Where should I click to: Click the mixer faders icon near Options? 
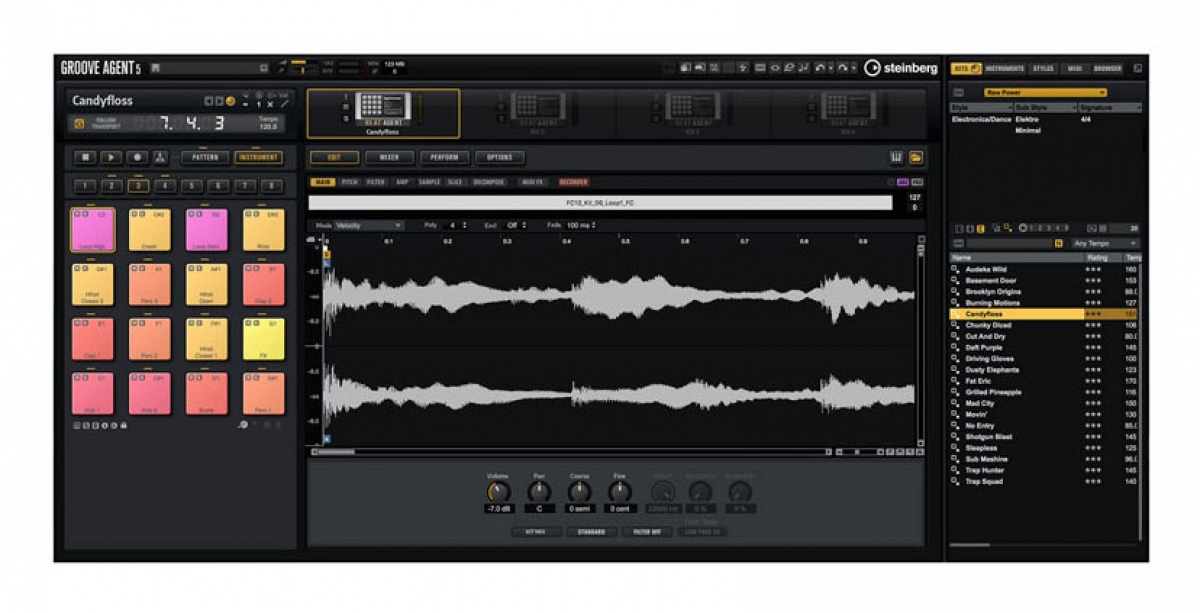point(897,157)
